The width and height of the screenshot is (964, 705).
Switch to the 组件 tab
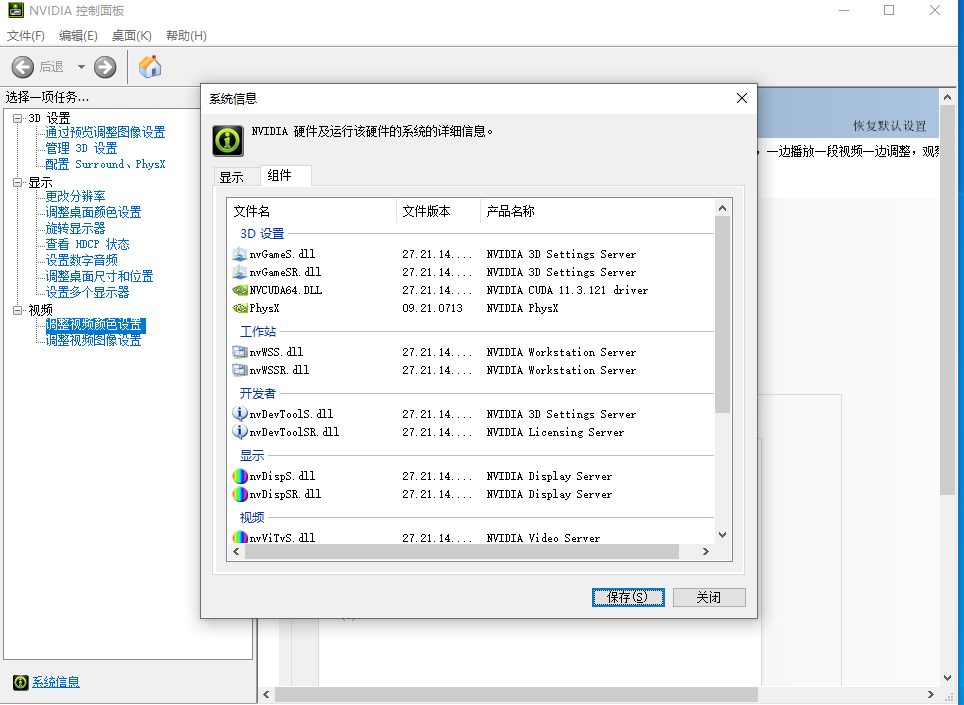click(x=285, y=175)
